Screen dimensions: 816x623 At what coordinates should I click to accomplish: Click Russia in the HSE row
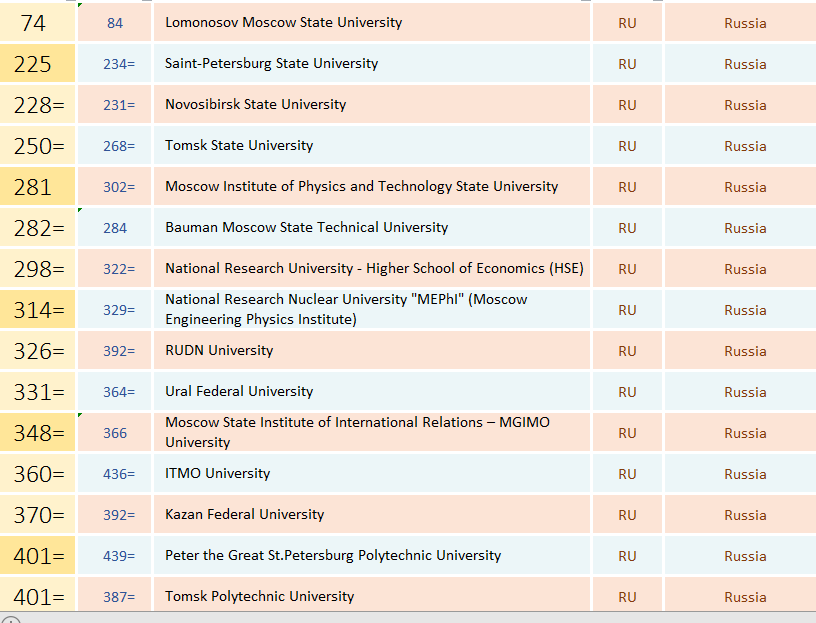tap(740, 269)
